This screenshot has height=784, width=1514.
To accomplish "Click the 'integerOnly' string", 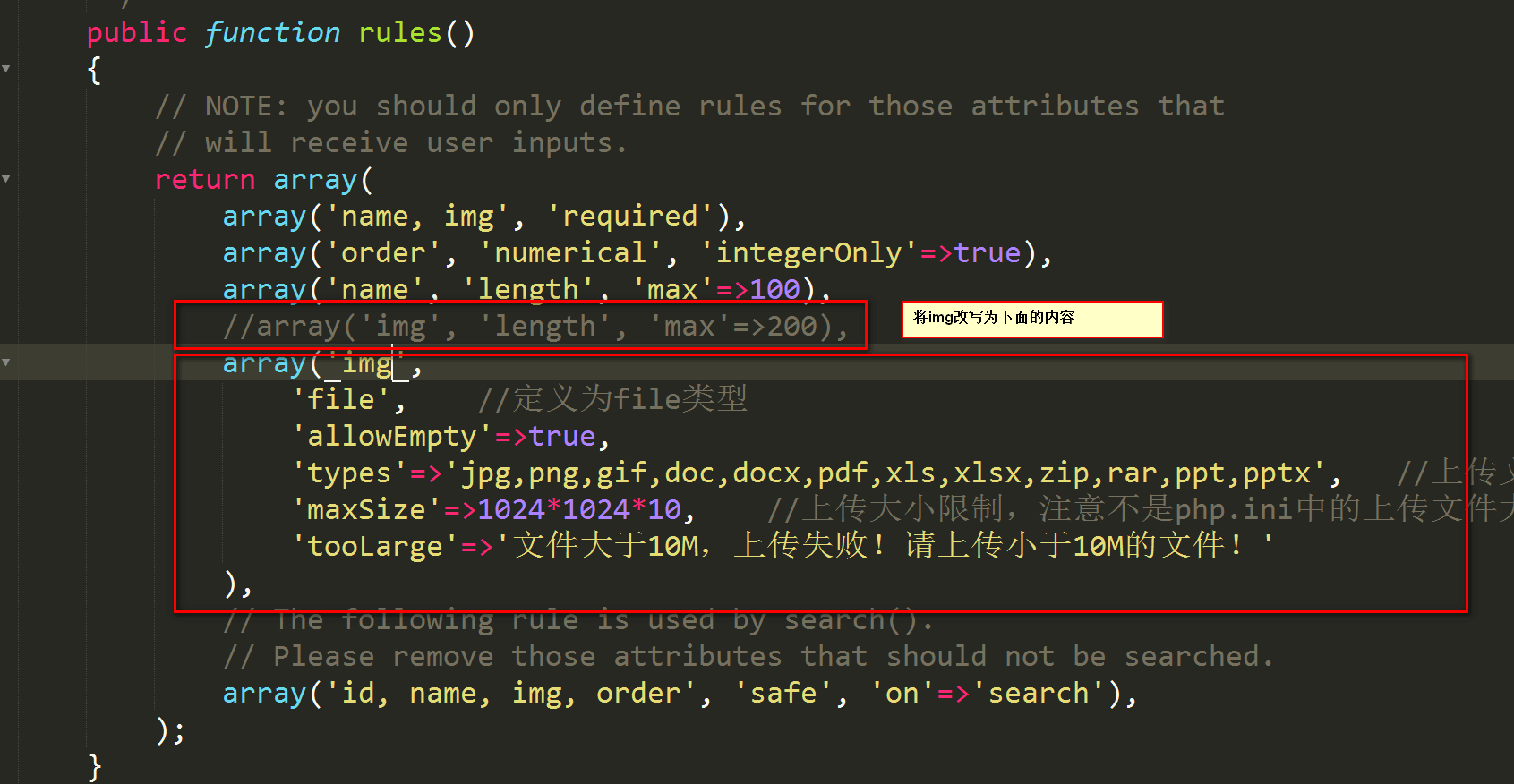I will coord(808,253).
